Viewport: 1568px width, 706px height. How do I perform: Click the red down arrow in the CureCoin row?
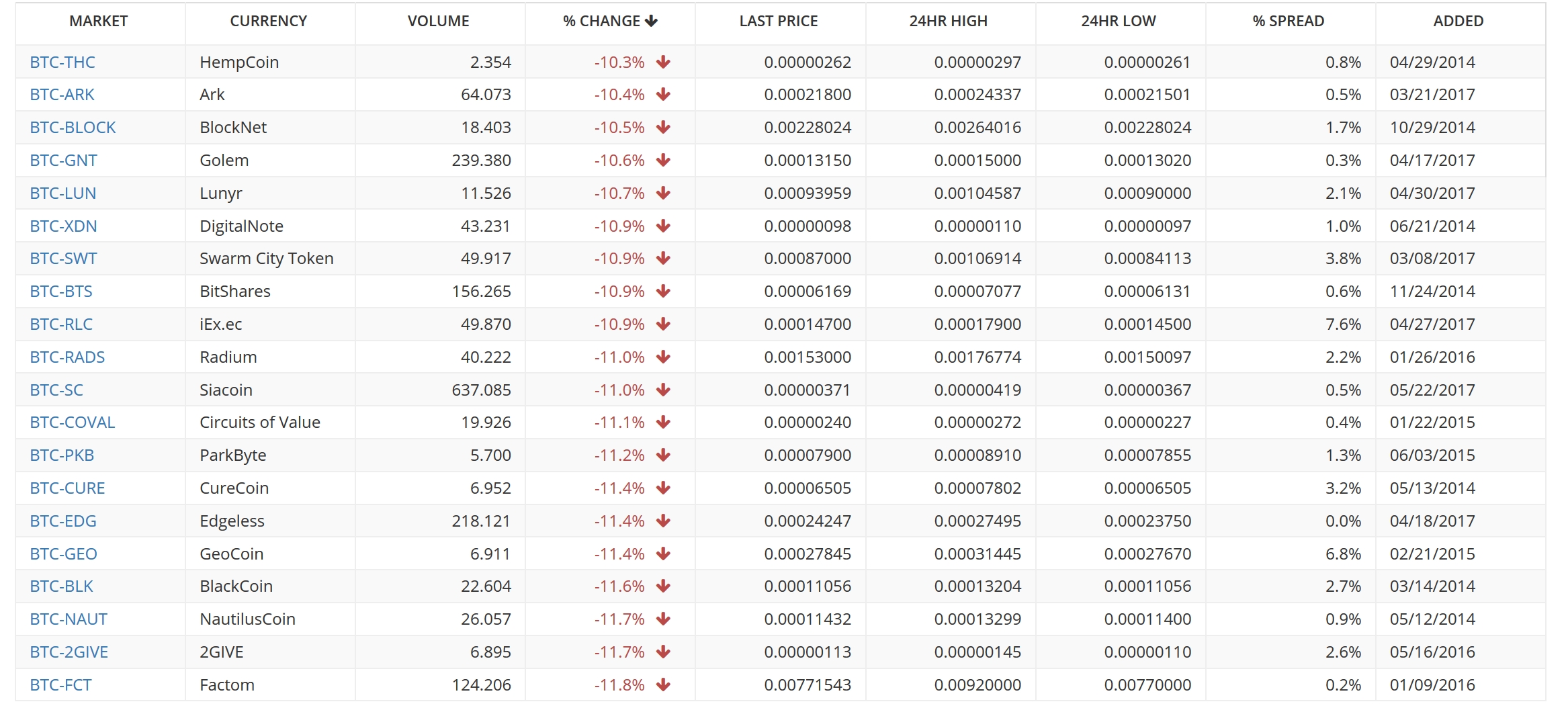pos(663,488)
